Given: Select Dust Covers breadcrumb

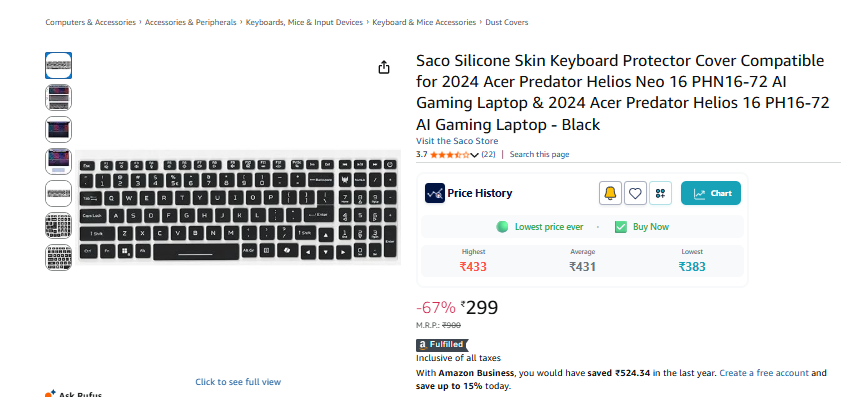Looking at the screenshot, I should [506, 22].
